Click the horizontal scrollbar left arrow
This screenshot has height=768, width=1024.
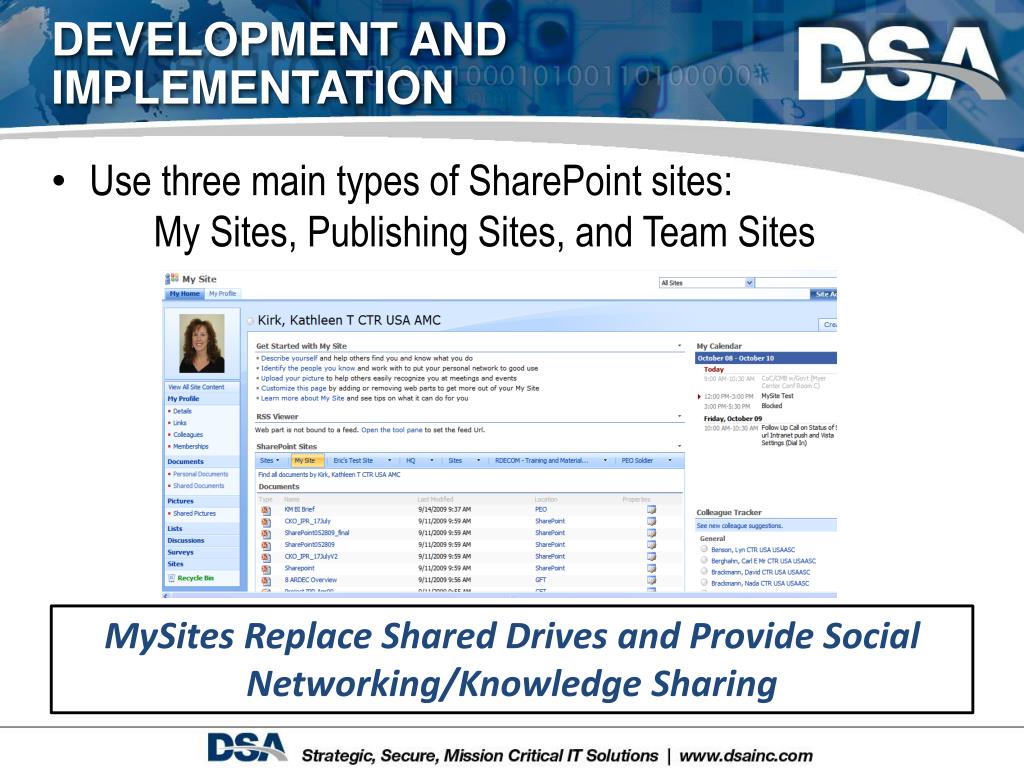coord(166,596)
